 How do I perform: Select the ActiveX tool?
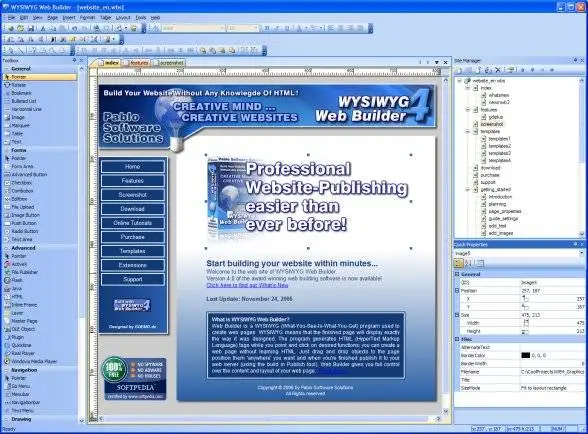point(19,264)
